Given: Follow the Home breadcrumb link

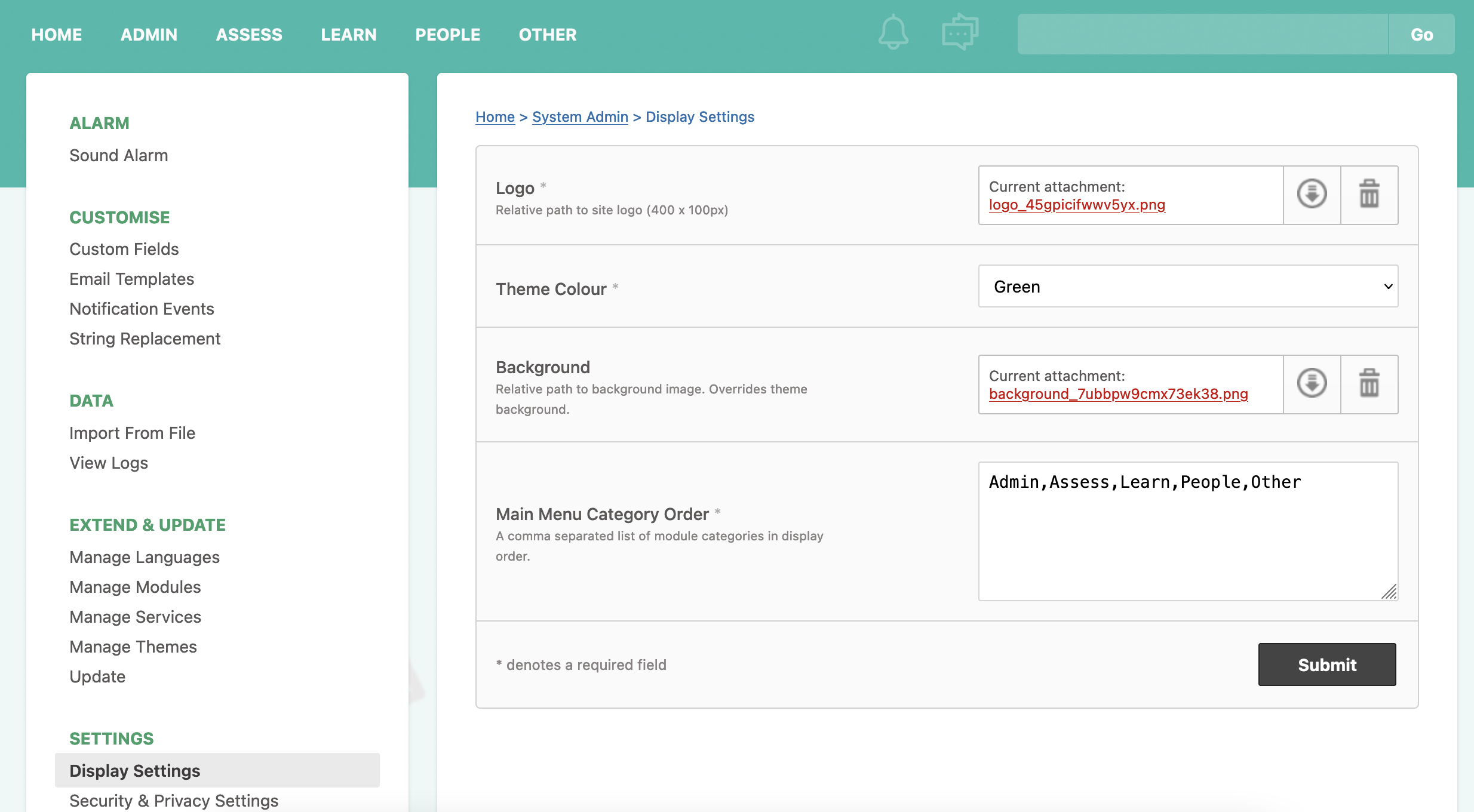Looking at the screenshot, I should point(495,117).
